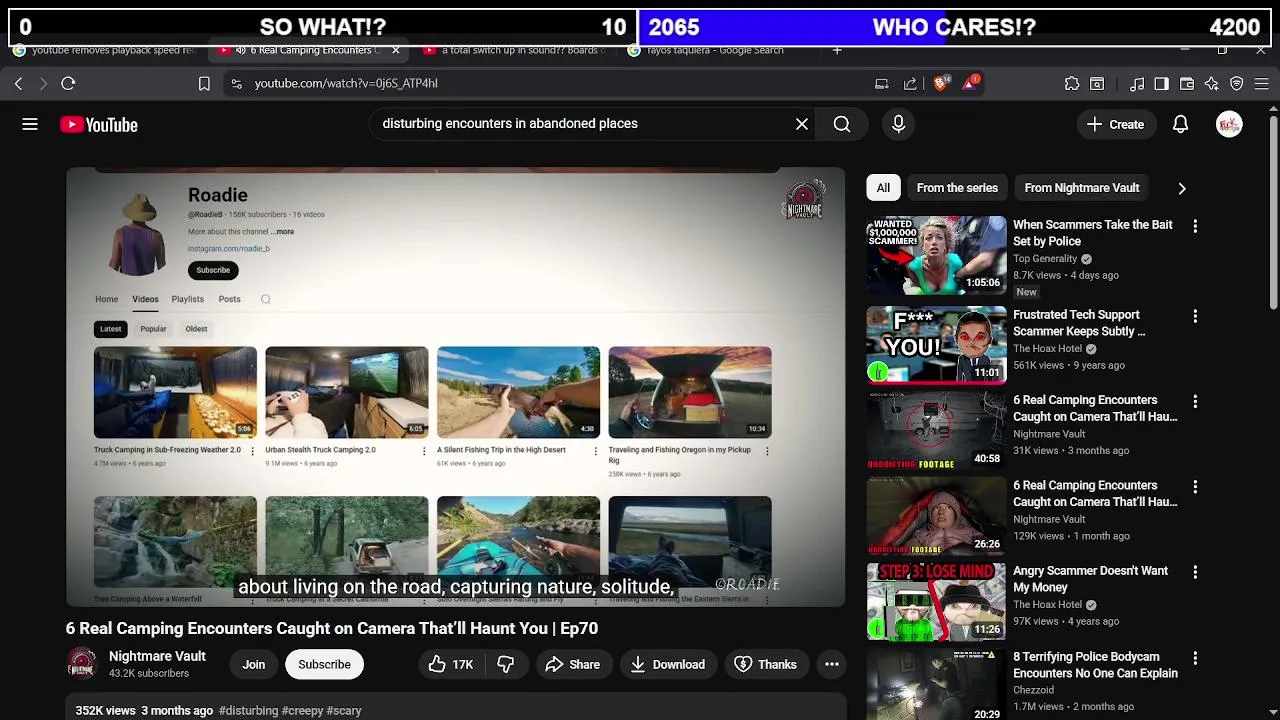Run search with the magnifier button
Screen dimensions: 1280x720
[x=842, y=124]
